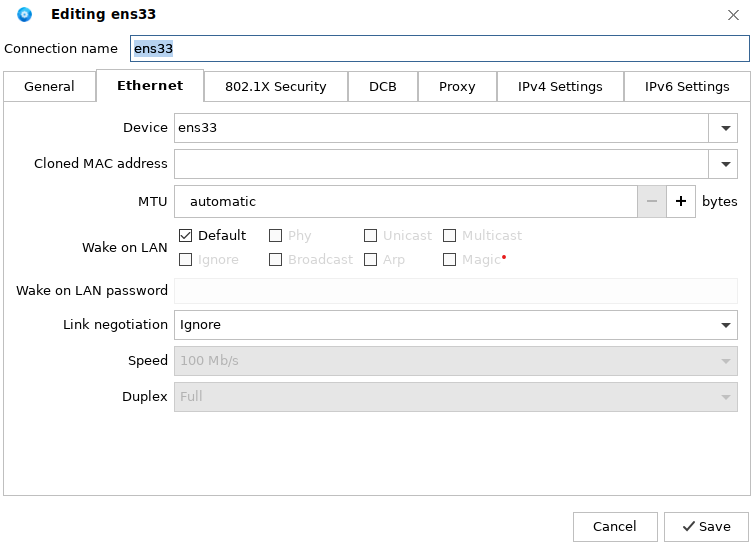Expand the Cloned MAC address dropdown
This screenshot has height=545, width=753.
coord(723,164)
